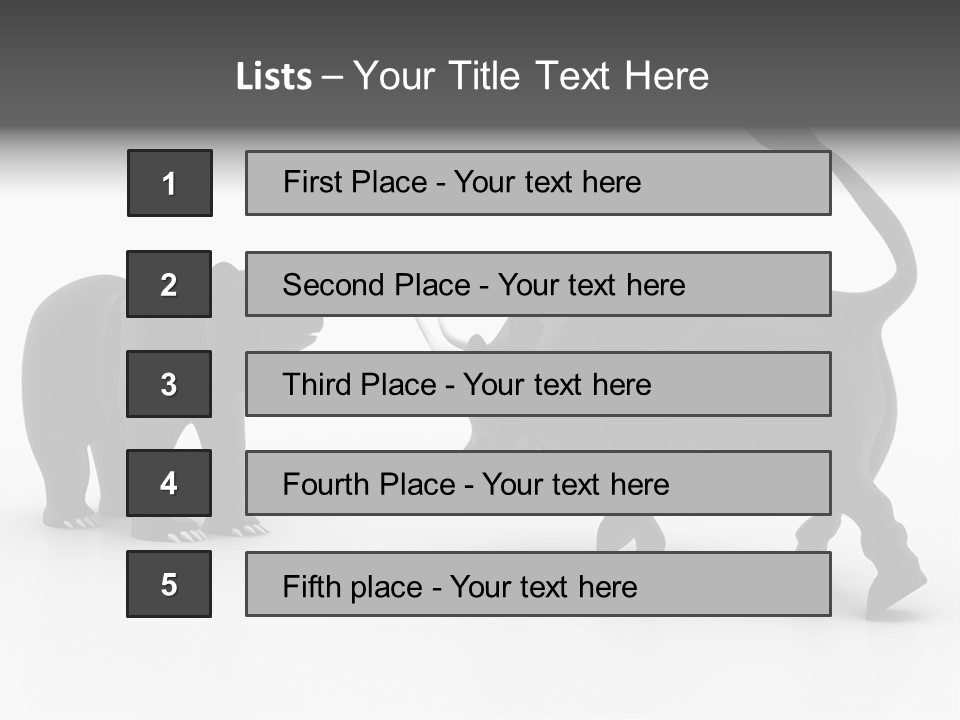Image resolution: width=960 pixels, height=720 pixels.
Task: Click the Fifth place text bar
Action: (538, 584)
